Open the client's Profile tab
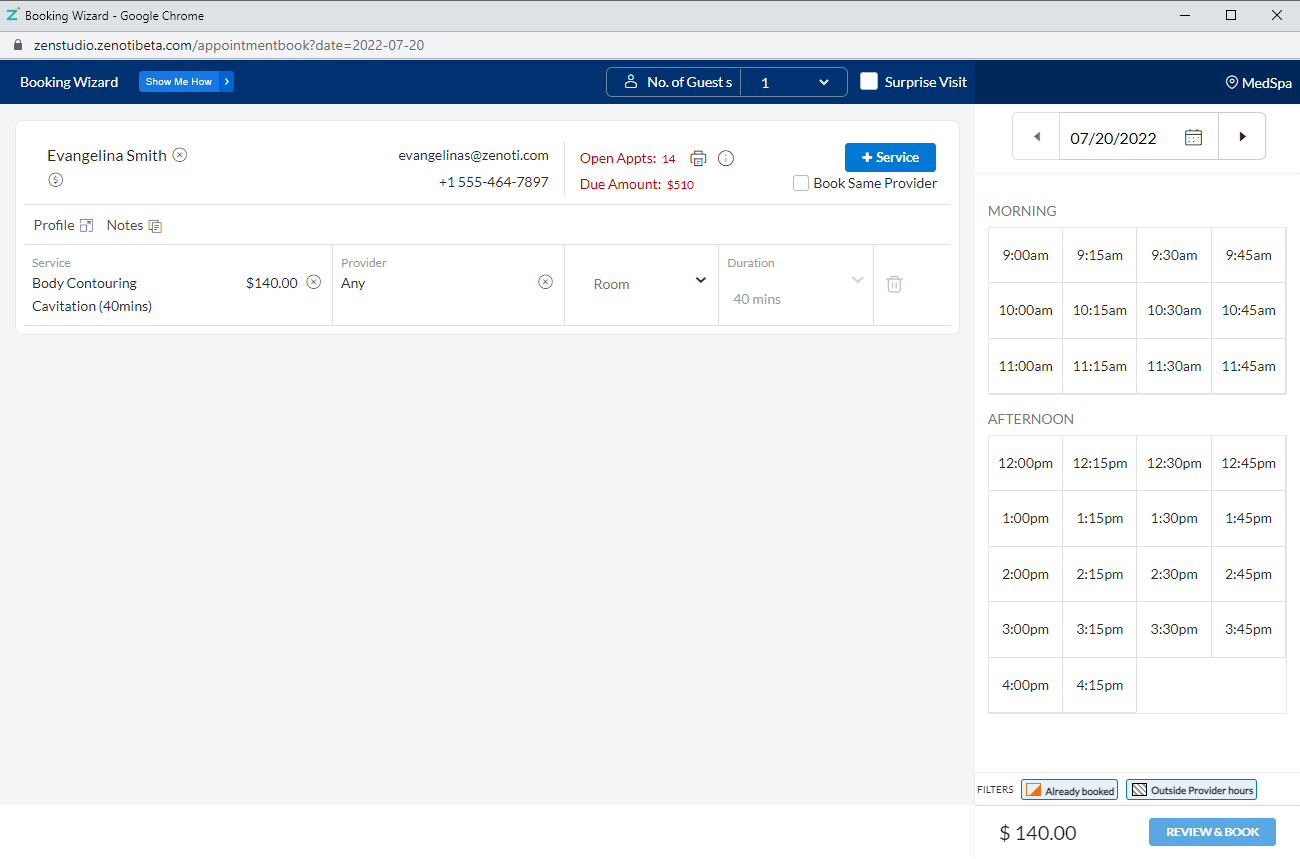Viewport: 1300px width, 859px height. click(x=53, y=225)
